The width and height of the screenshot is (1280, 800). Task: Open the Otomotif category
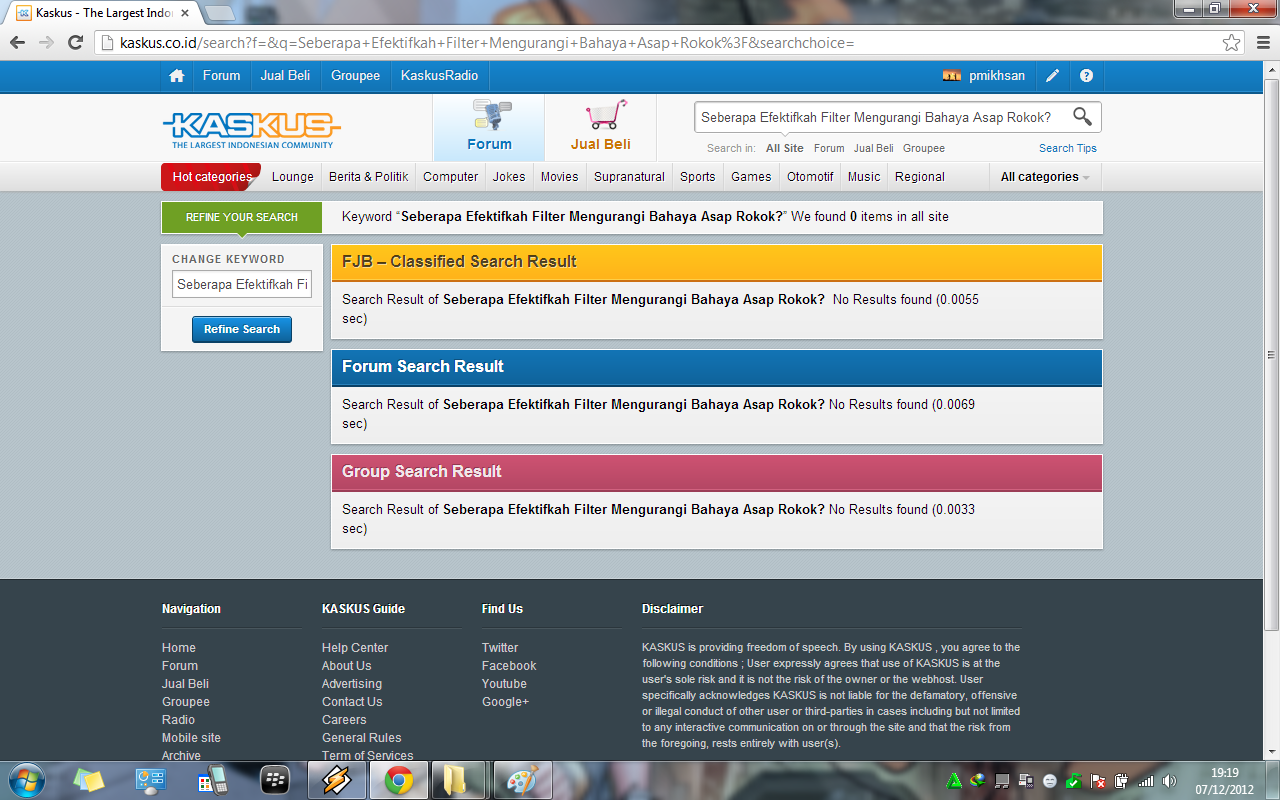[x=810, y=177]
